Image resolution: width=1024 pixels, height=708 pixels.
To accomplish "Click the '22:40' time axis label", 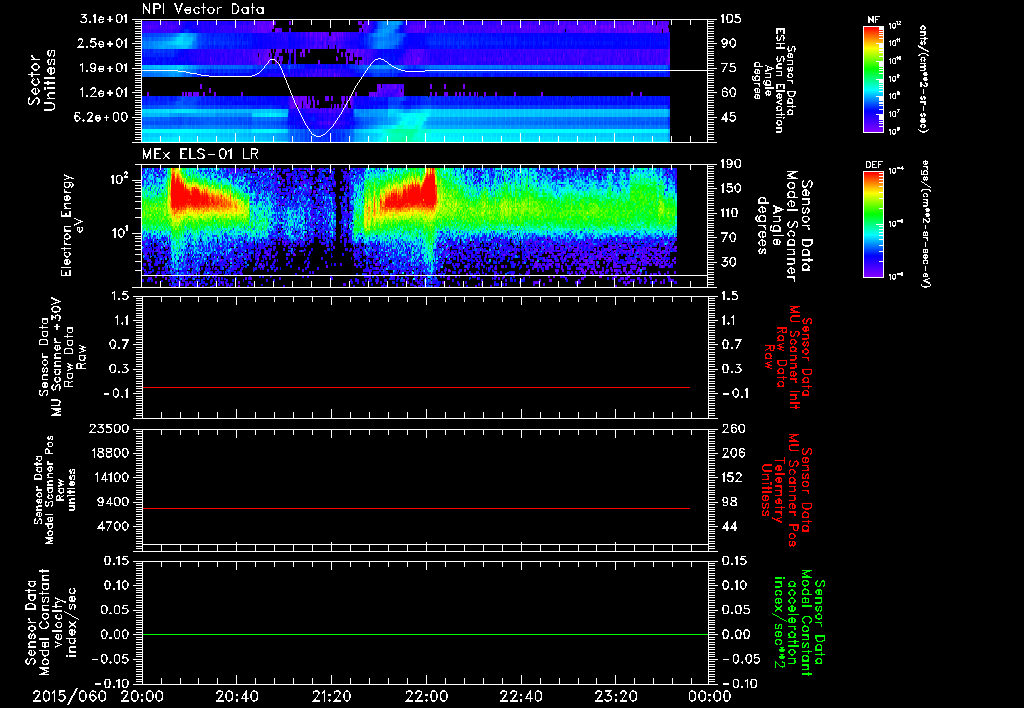I will [520, 696].
